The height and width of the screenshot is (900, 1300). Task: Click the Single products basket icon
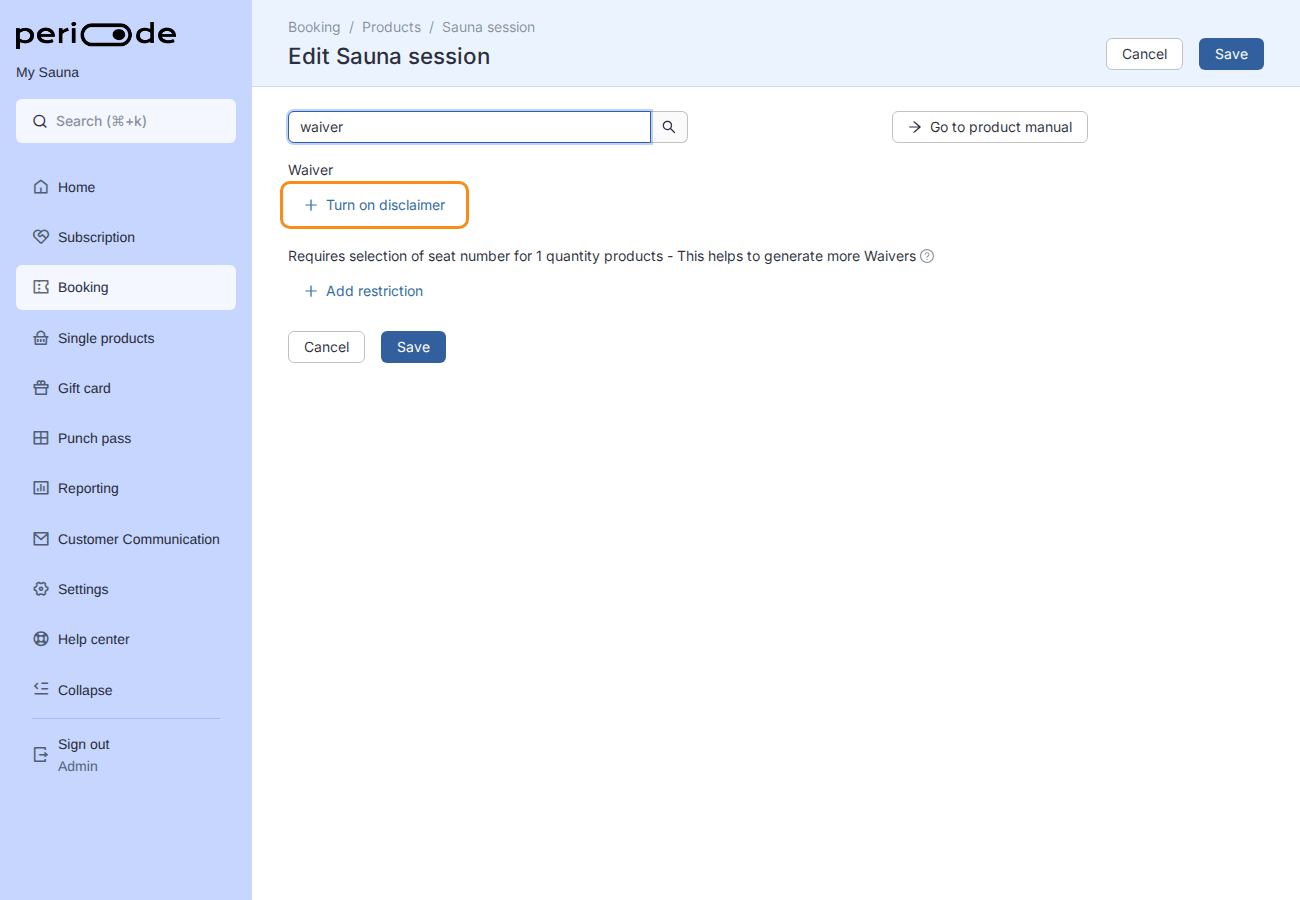click(41, 338)
